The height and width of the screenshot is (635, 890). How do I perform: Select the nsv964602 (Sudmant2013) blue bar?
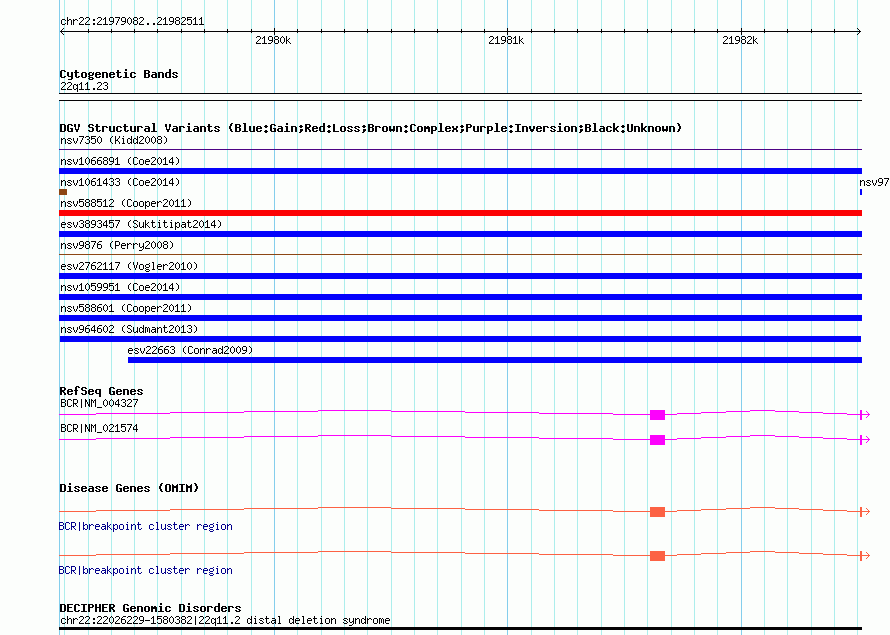point(460,339)
